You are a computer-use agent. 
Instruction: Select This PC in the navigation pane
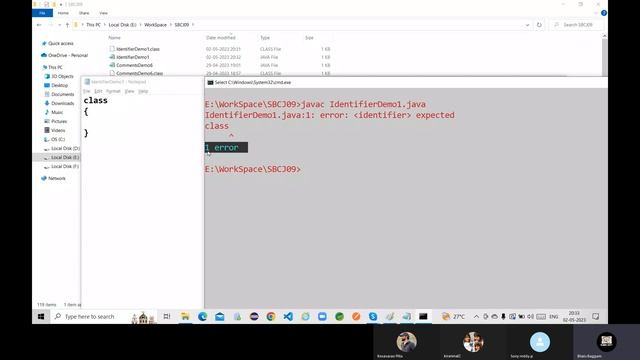pyautogui.click(x=55, y=67)
